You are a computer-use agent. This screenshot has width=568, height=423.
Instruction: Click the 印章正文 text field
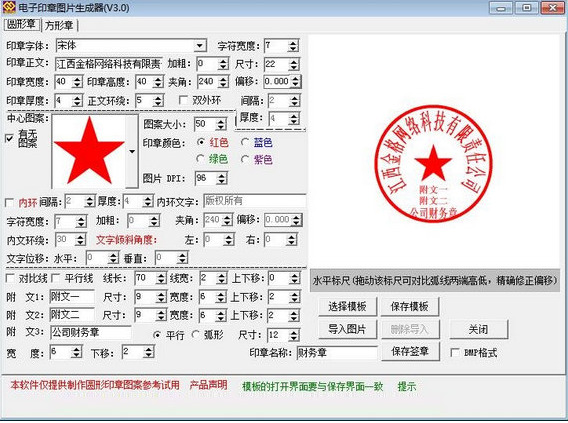click(x=109, y=64)
